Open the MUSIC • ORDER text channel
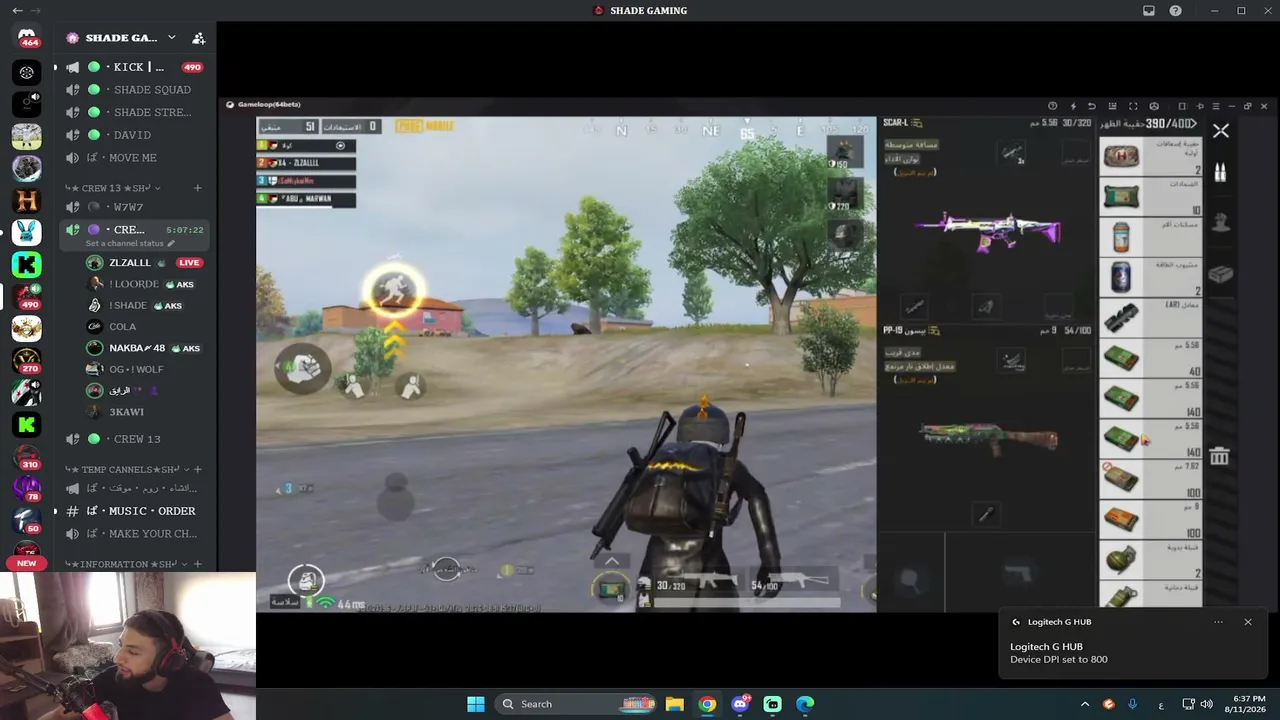Image resolution: width=1280 pixels, height=720 pixels. coord(135,511)
